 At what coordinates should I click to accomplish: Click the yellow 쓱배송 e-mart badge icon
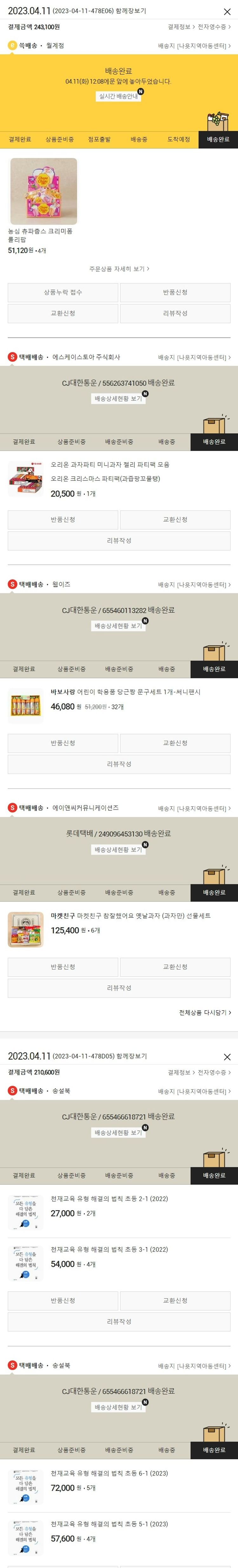click(12, 46)
